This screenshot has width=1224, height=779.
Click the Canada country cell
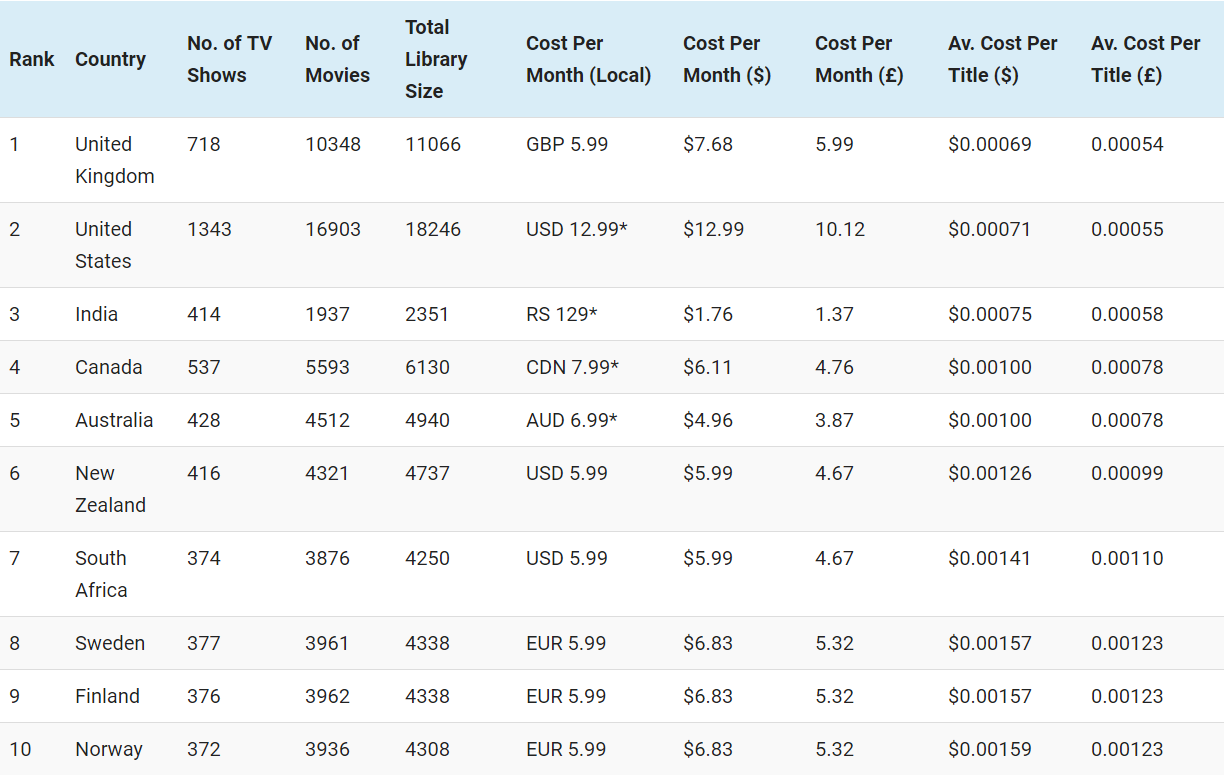click(x=108, y=367)
